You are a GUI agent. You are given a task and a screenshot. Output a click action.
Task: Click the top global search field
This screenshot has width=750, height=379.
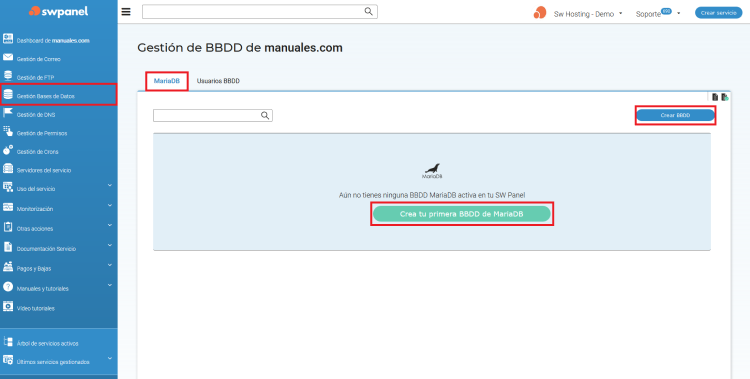point(260,11)
